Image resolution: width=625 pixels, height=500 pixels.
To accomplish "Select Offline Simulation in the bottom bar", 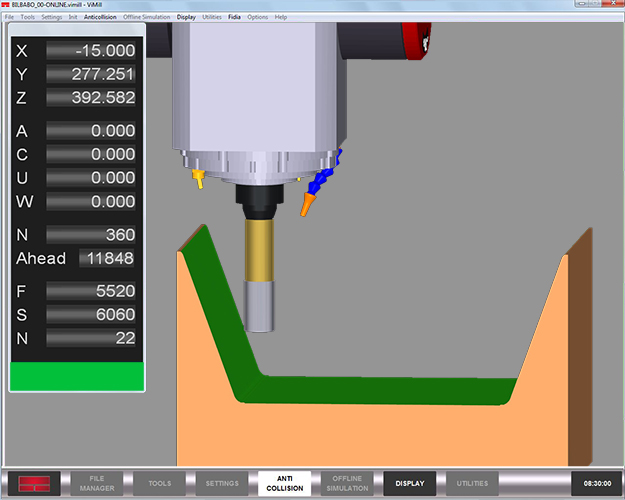I will pos(347,484).
